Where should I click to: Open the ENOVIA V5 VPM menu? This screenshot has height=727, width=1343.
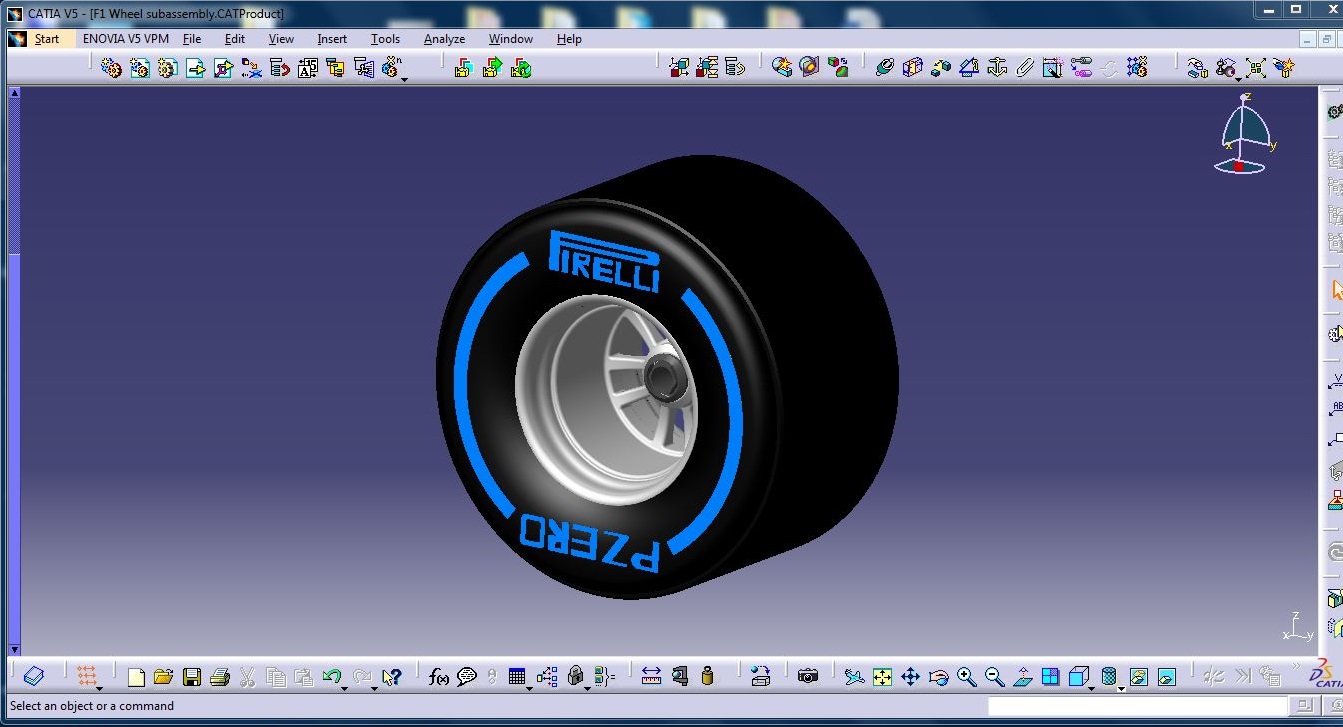[126, 39]
